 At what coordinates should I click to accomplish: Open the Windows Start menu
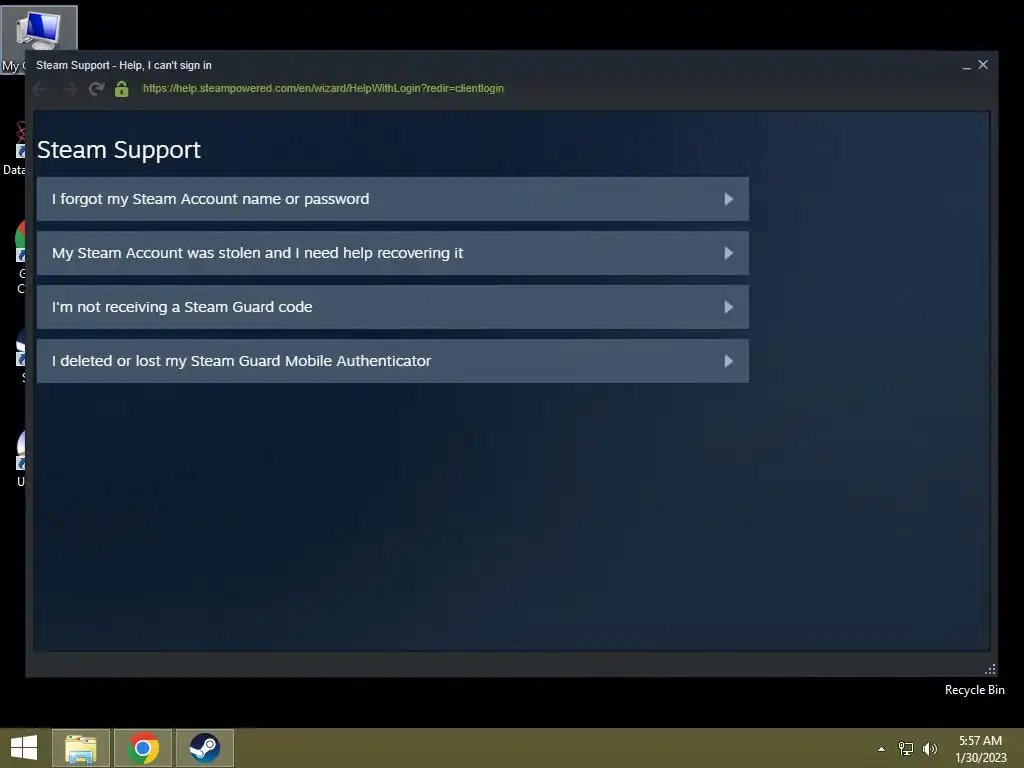[24, 748]
